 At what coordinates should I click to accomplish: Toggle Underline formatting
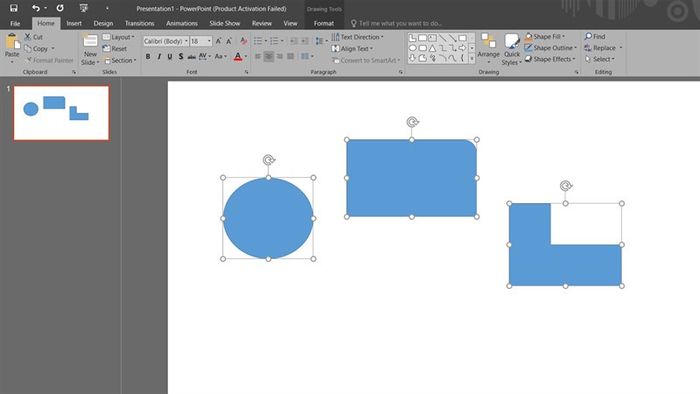pyautogui.click(x=170, y=57)
